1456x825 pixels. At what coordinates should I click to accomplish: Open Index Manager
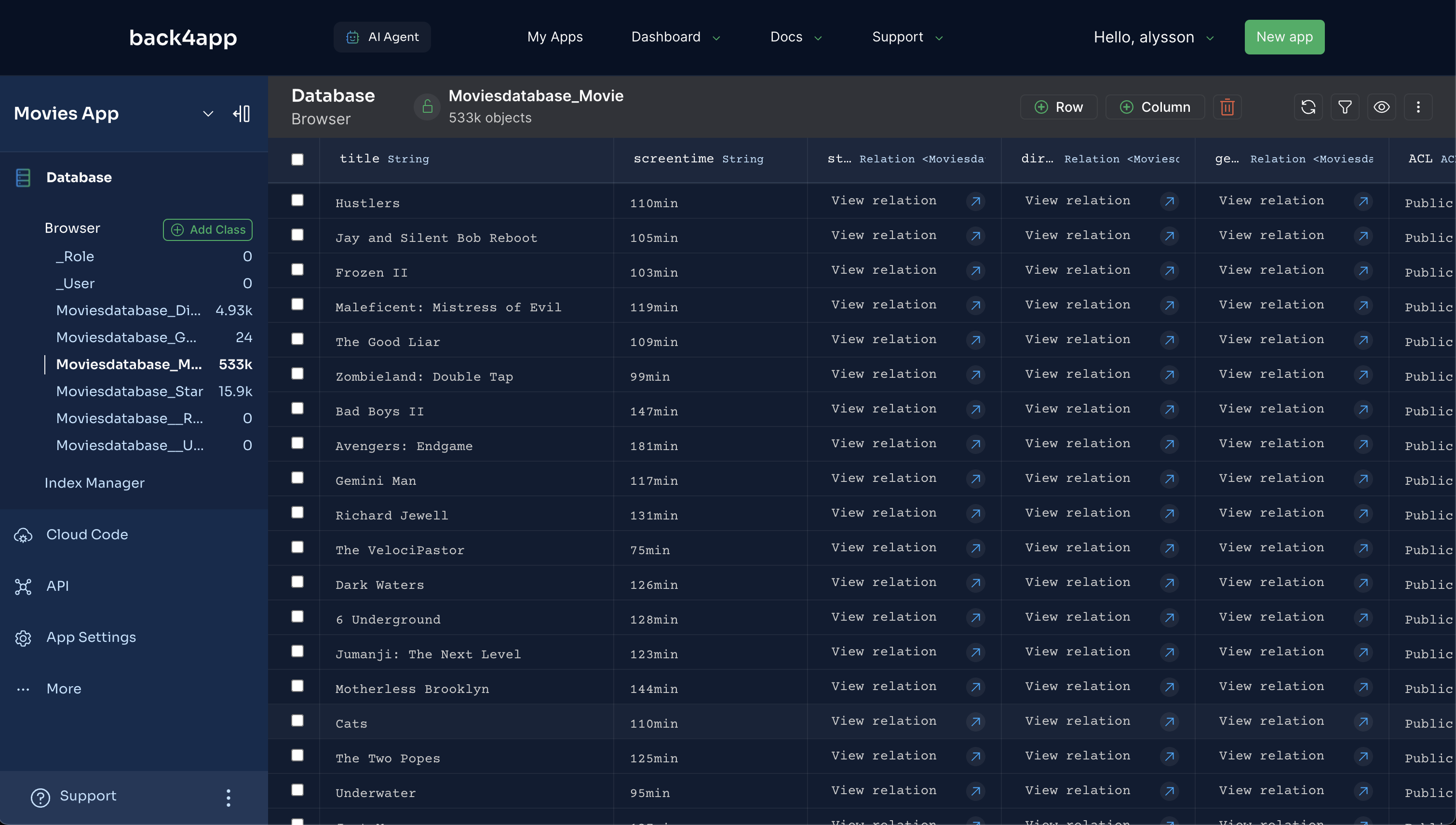tap(94, 483)
